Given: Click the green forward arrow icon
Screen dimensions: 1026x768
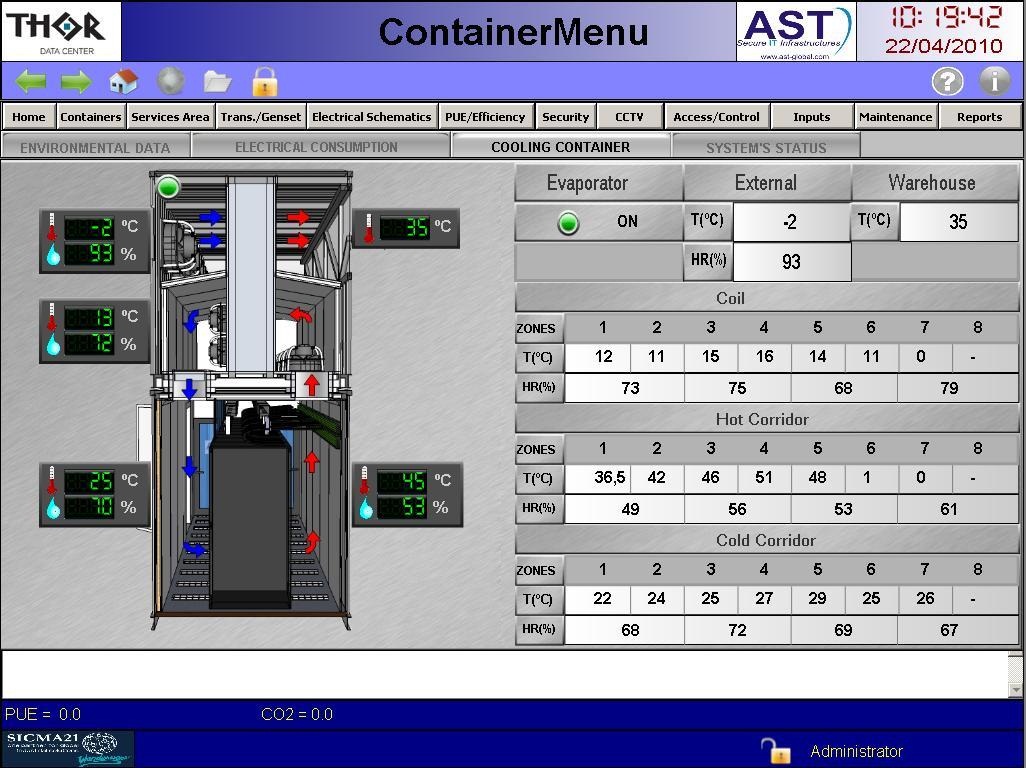Looking at the screenshot, I should 76,82.
